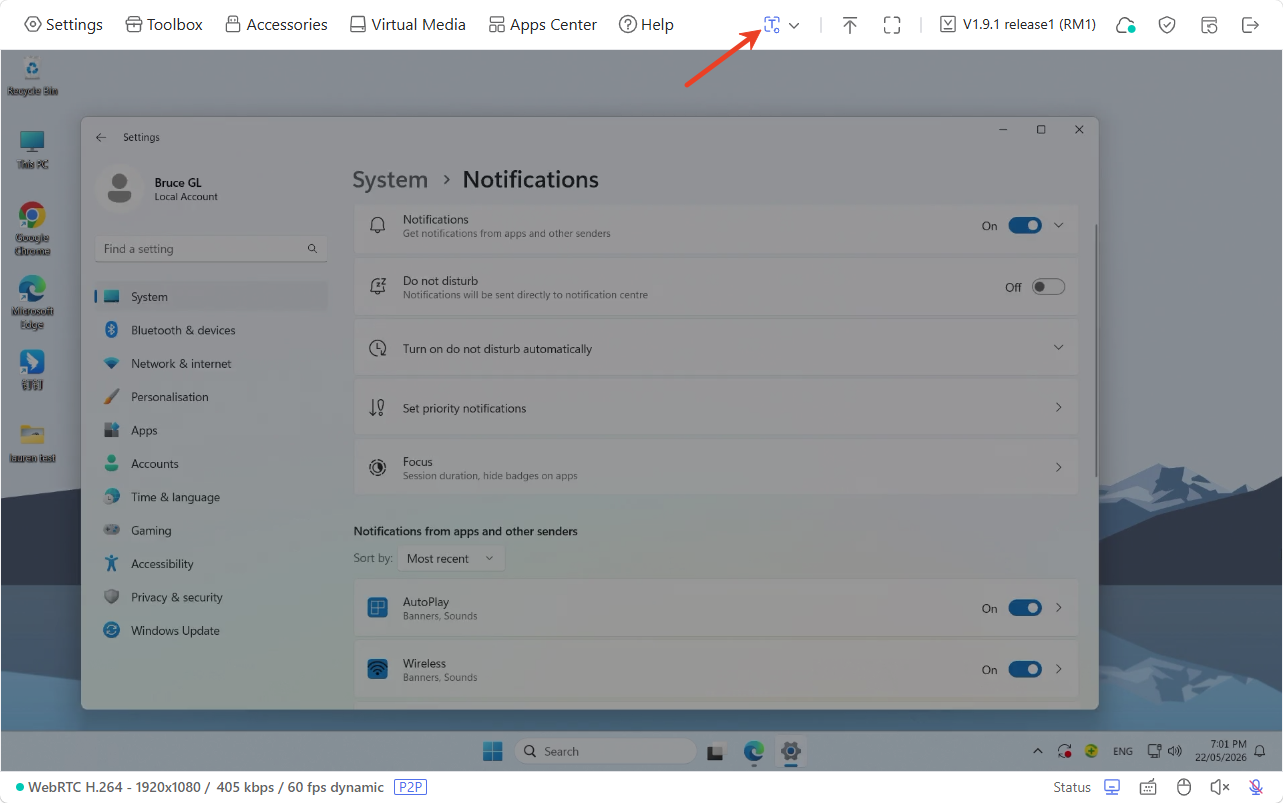Expand Turn on do not disturb automatically

pyautogui.click(x=716, y=348)
